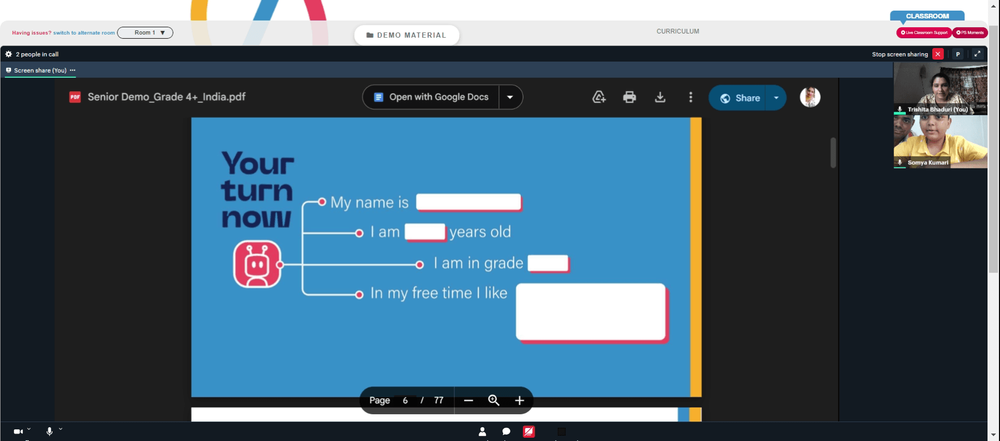Select the CLASSROOM tab
The height and width of the screenshot is (441, 1000).
point(927,16)
